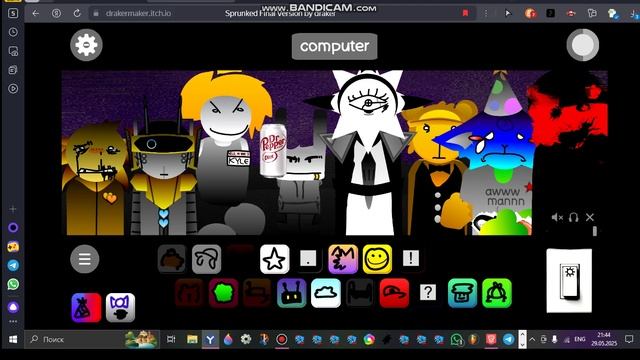Image resolution: width=640 pixels, height=360 pixels.
Task: Choose the white square dot sound icon
Action: tap(308, 259)
